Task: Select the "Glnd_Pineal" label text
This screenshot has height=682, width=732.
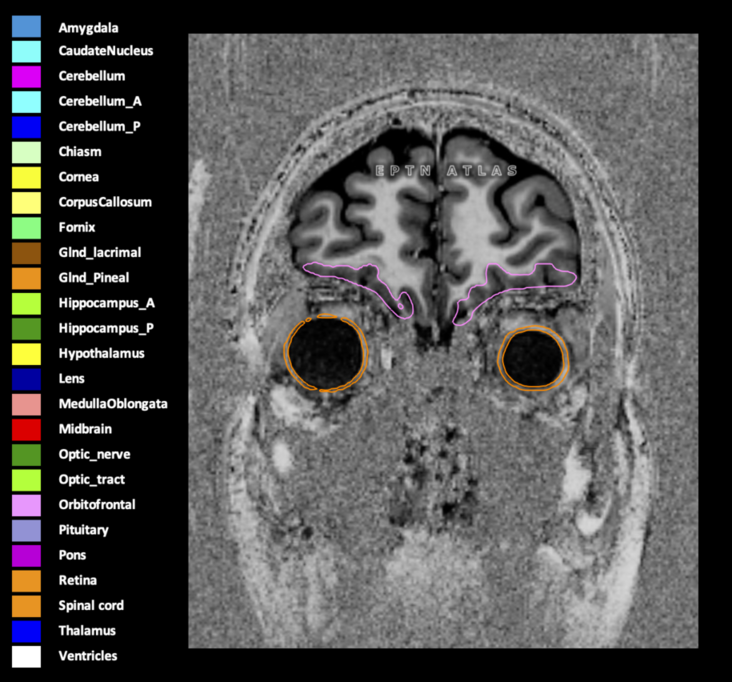Action: point(94,278)
